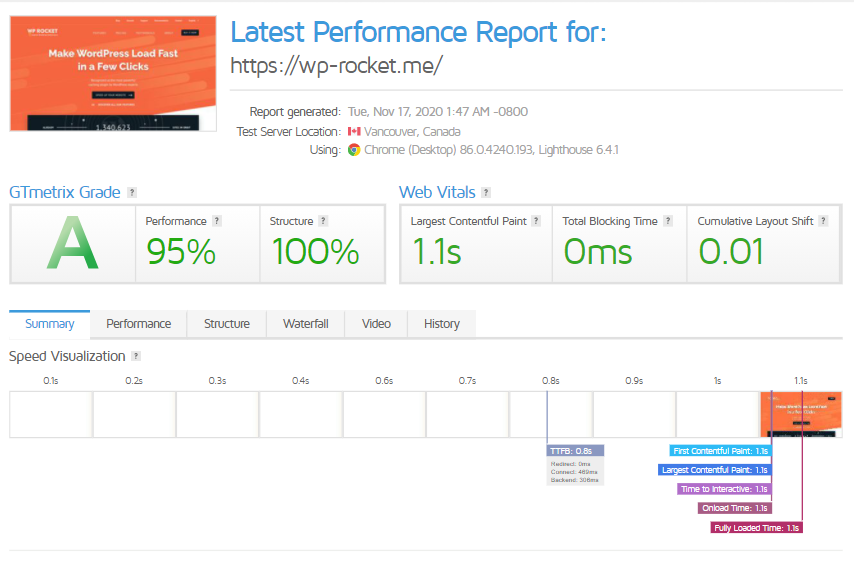This screenshot has height=563, width=854.
Task: Click the Time to Interactive: 1.1s marker
Action: [x=724, y=489]
